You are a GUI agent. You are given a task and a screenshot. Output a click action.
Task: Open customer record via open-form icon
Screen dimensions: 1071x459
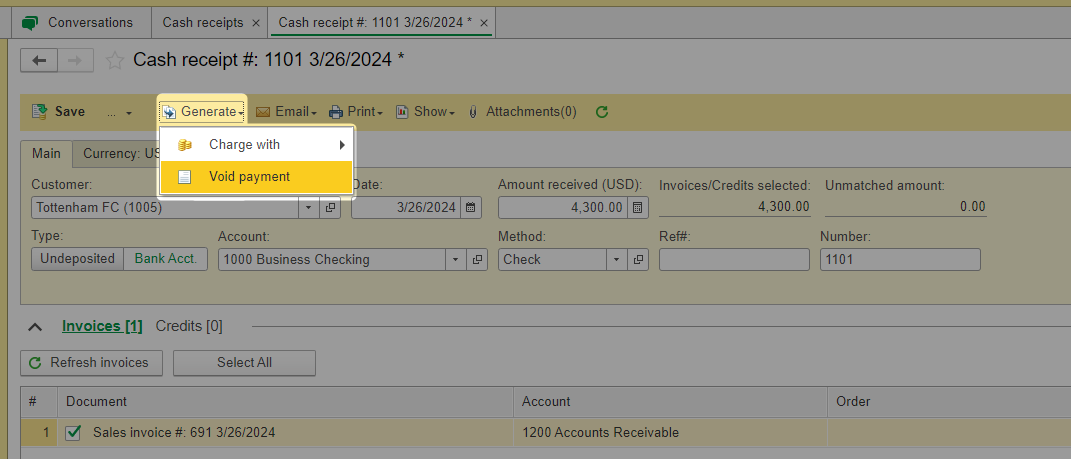click(x=330, y=207)
